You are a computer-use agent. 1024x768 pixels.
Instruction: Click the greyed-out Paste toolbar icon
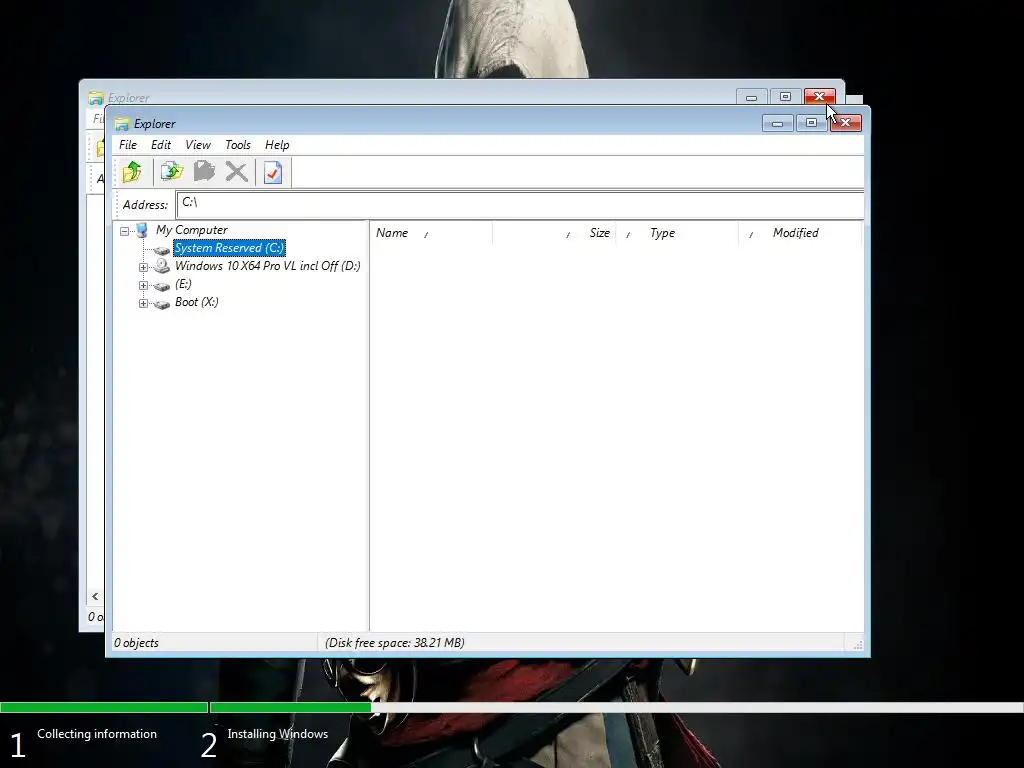coord(204,172)
